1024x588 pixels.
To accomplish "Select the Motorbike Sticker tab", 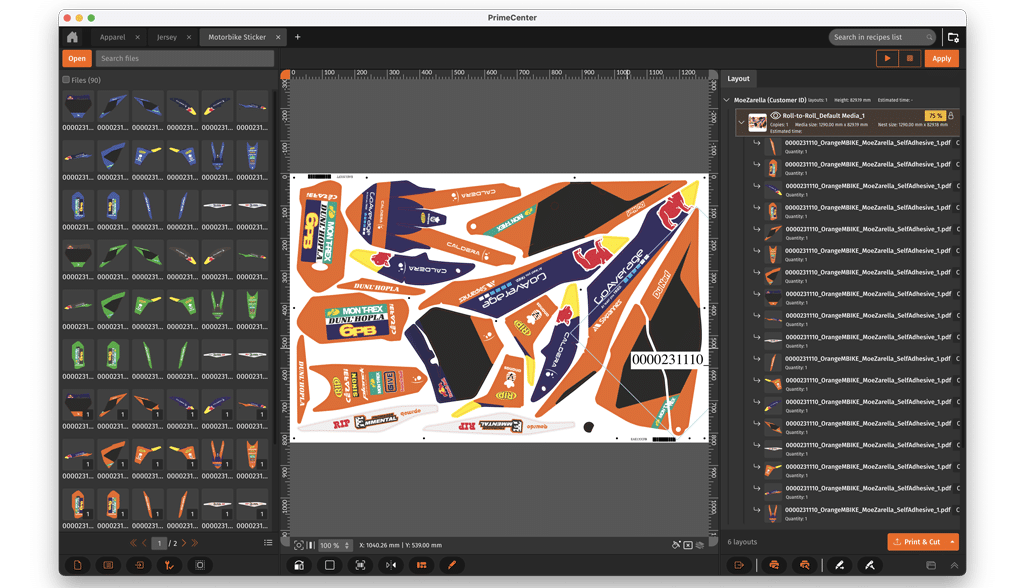I will tap(237, 37).
